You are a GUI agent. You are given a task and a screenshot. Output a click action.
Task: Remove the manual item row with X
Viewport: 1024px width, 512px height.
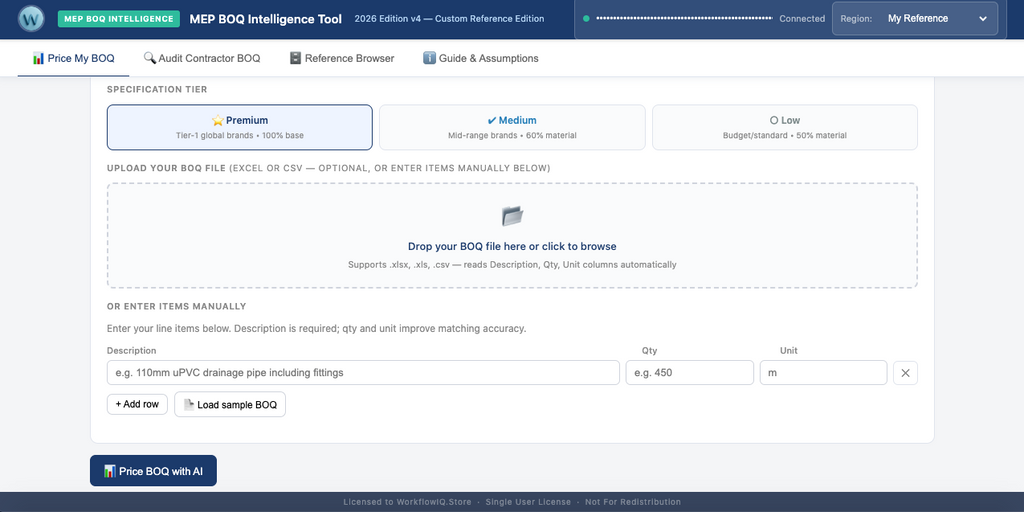pyautogui.click(x=905, y=373)
